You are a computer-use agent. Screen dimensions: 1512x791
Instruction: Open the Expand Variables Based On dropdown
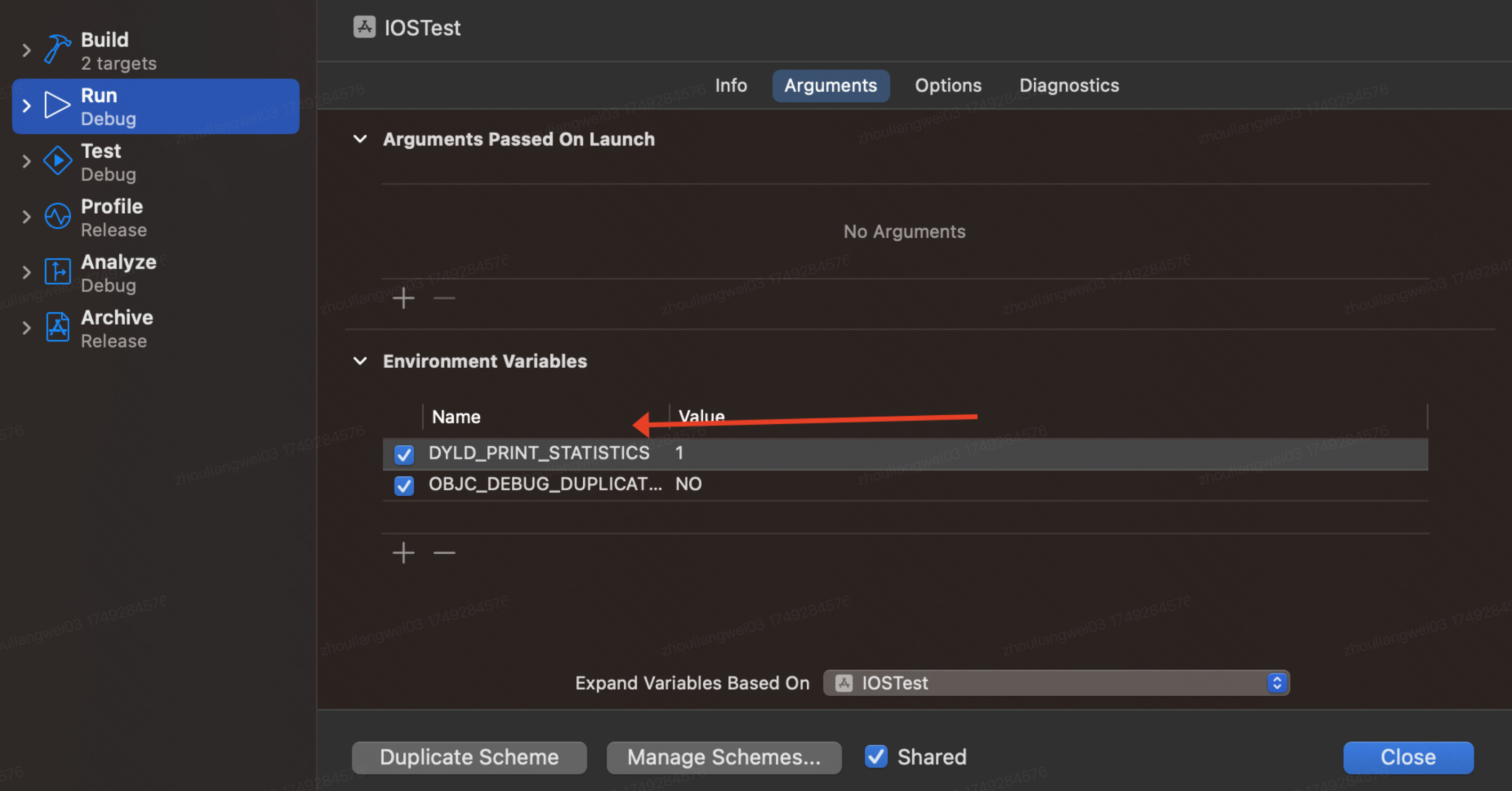click(x=1056, y=683)
